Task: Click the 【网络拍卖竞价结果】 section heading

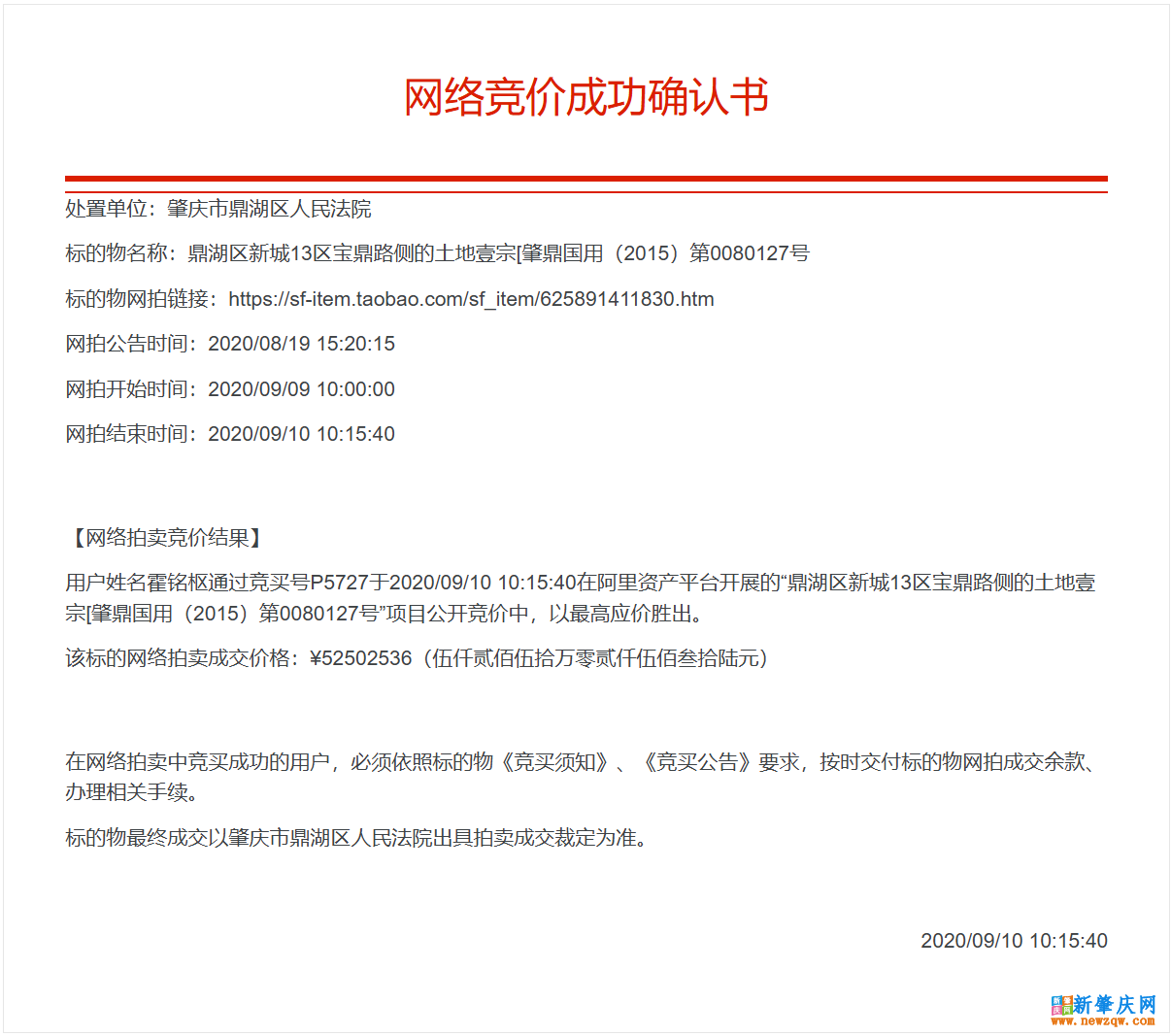Action: [x=167, y=538]
